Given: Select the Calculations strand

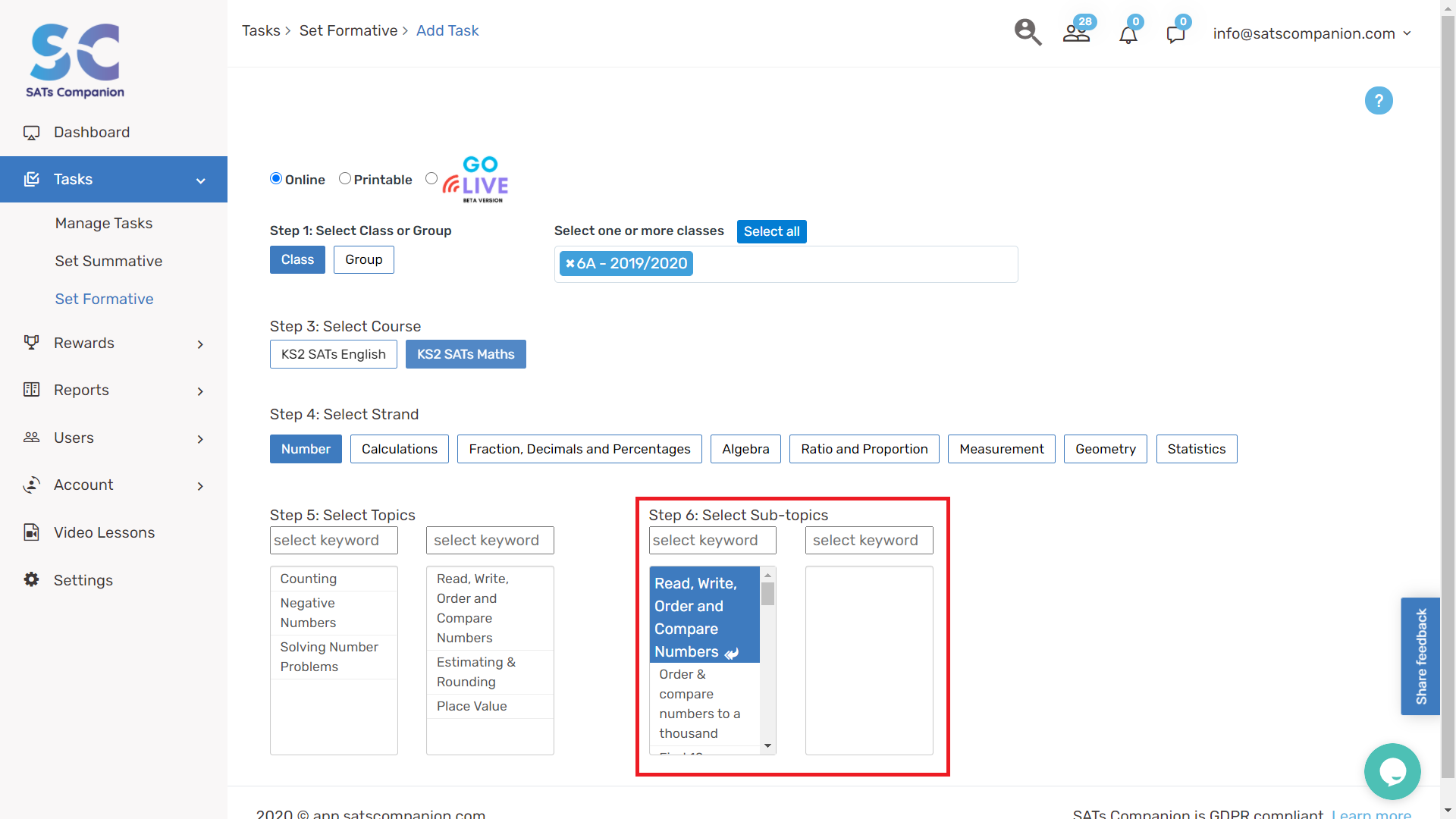Looking at the screenshot, I should [400, 449].
